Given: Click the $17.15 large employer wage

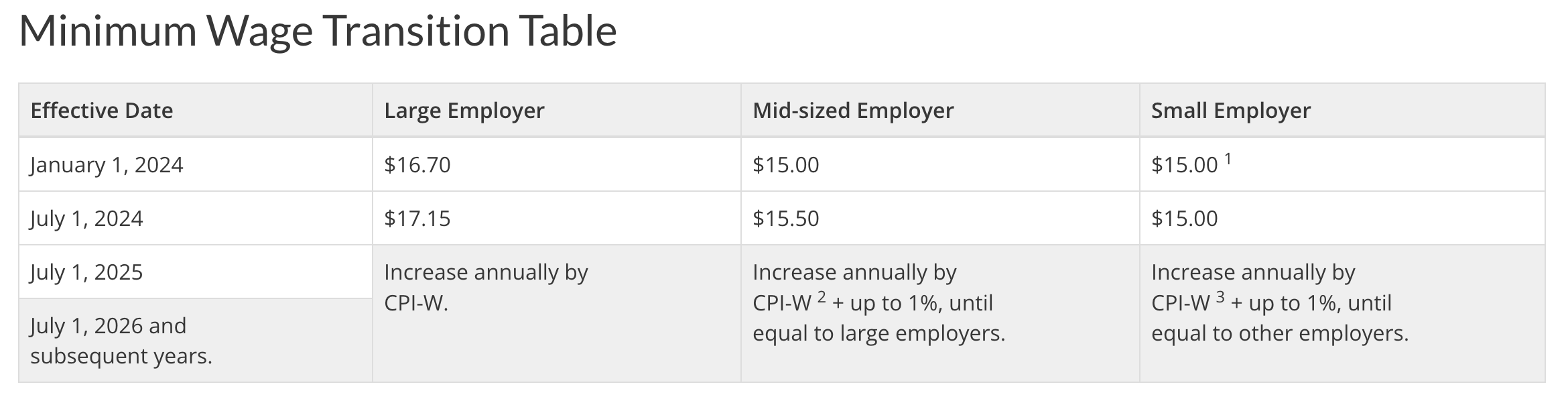Looking at the screenshot, I should (417, 219).
